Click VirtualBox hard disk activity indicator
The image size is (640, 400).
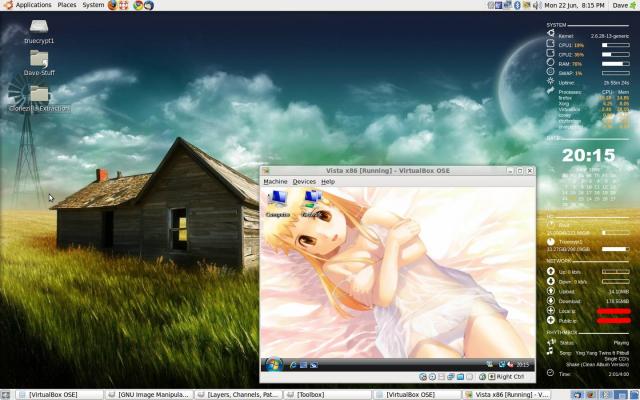pyautogui.click(x=423, y=377)
